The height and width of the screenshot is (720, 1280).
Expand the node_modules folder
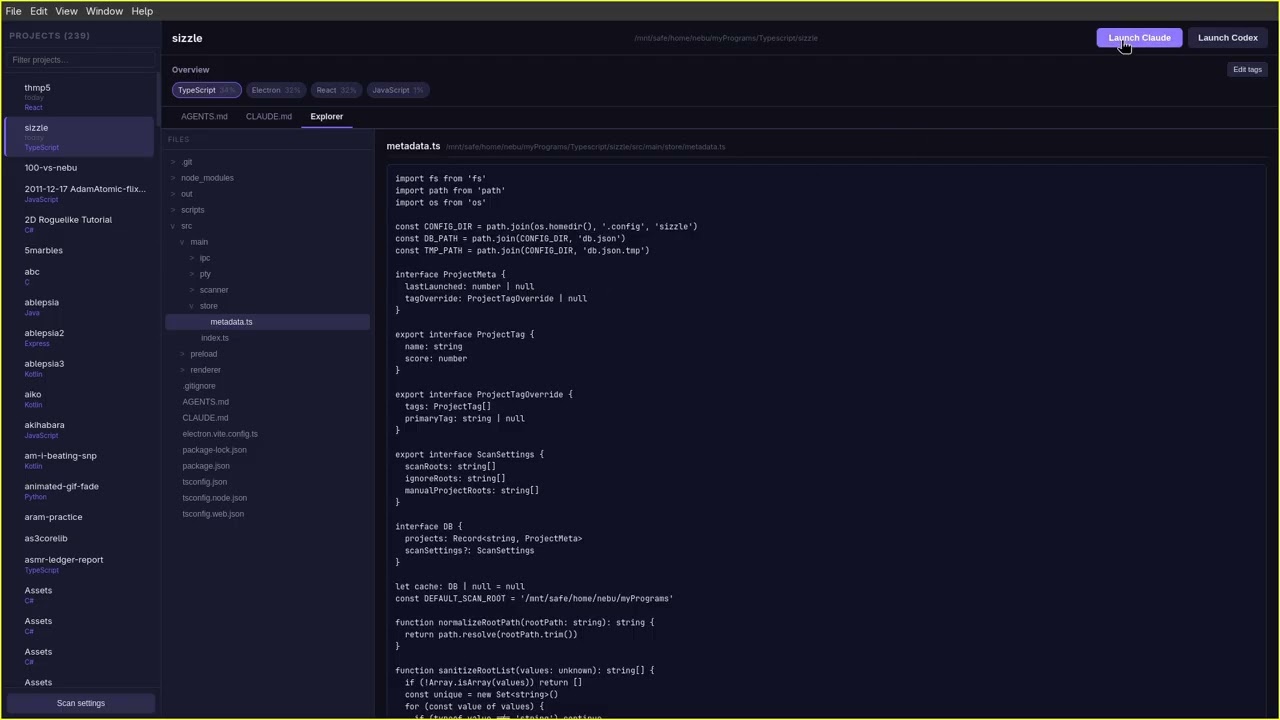click(267, 178)
